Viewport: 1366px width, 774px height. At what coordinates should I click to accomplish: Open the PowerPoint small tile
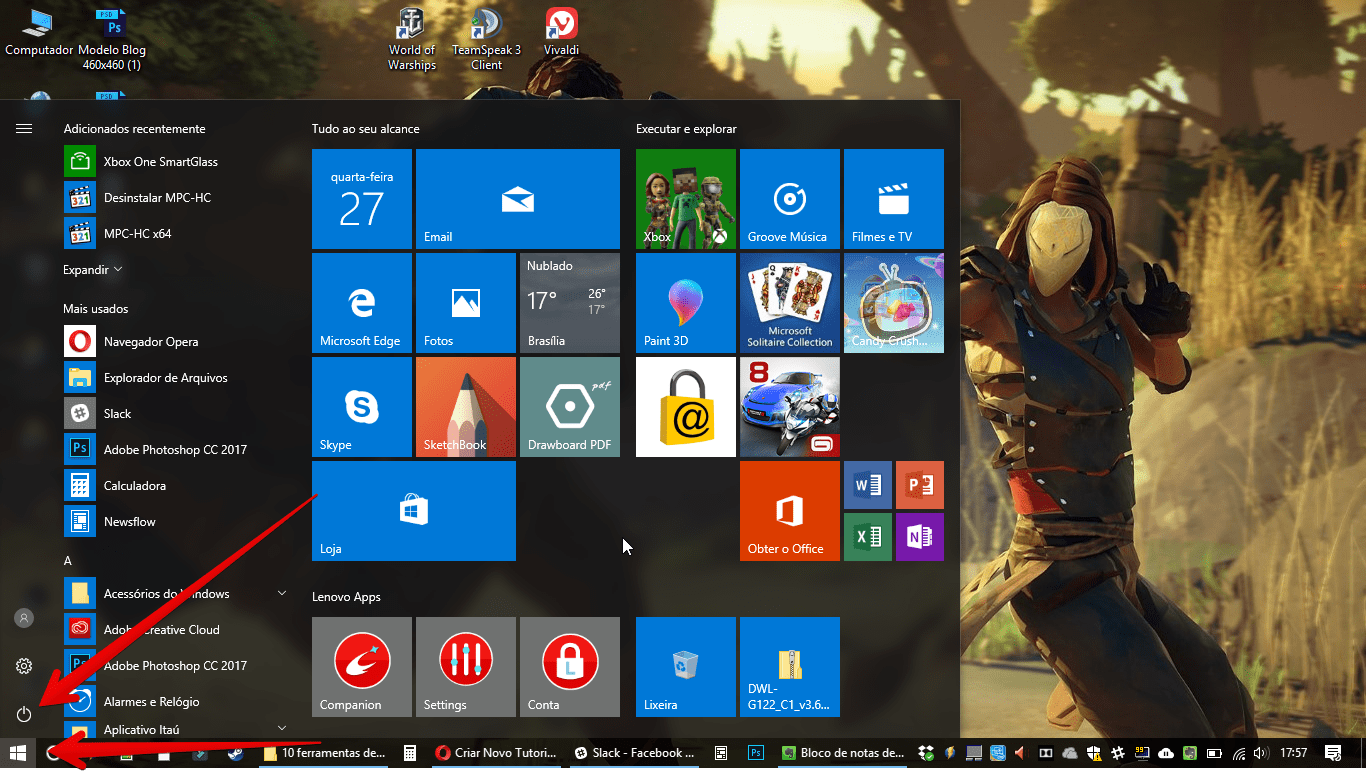920,485
